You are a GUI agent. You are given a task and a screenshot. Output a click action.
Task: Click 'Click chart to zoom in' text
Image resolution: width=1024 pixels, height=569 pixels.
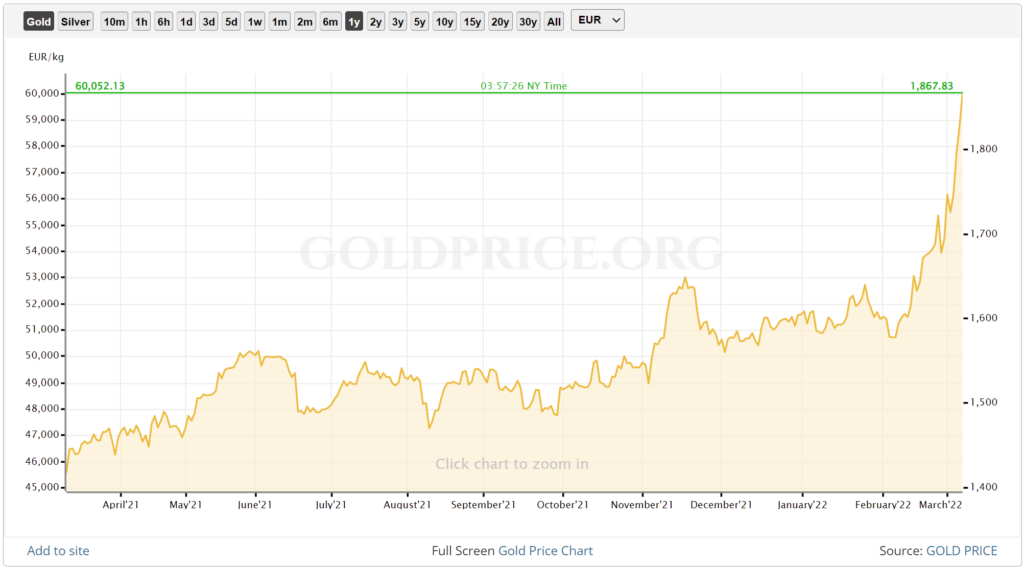[512, 464]
